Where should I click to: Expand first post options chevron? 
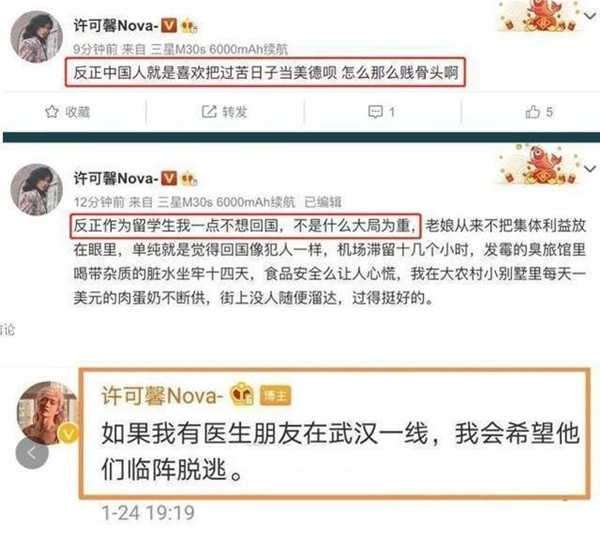pyautogui.click(x=591, y=16)
